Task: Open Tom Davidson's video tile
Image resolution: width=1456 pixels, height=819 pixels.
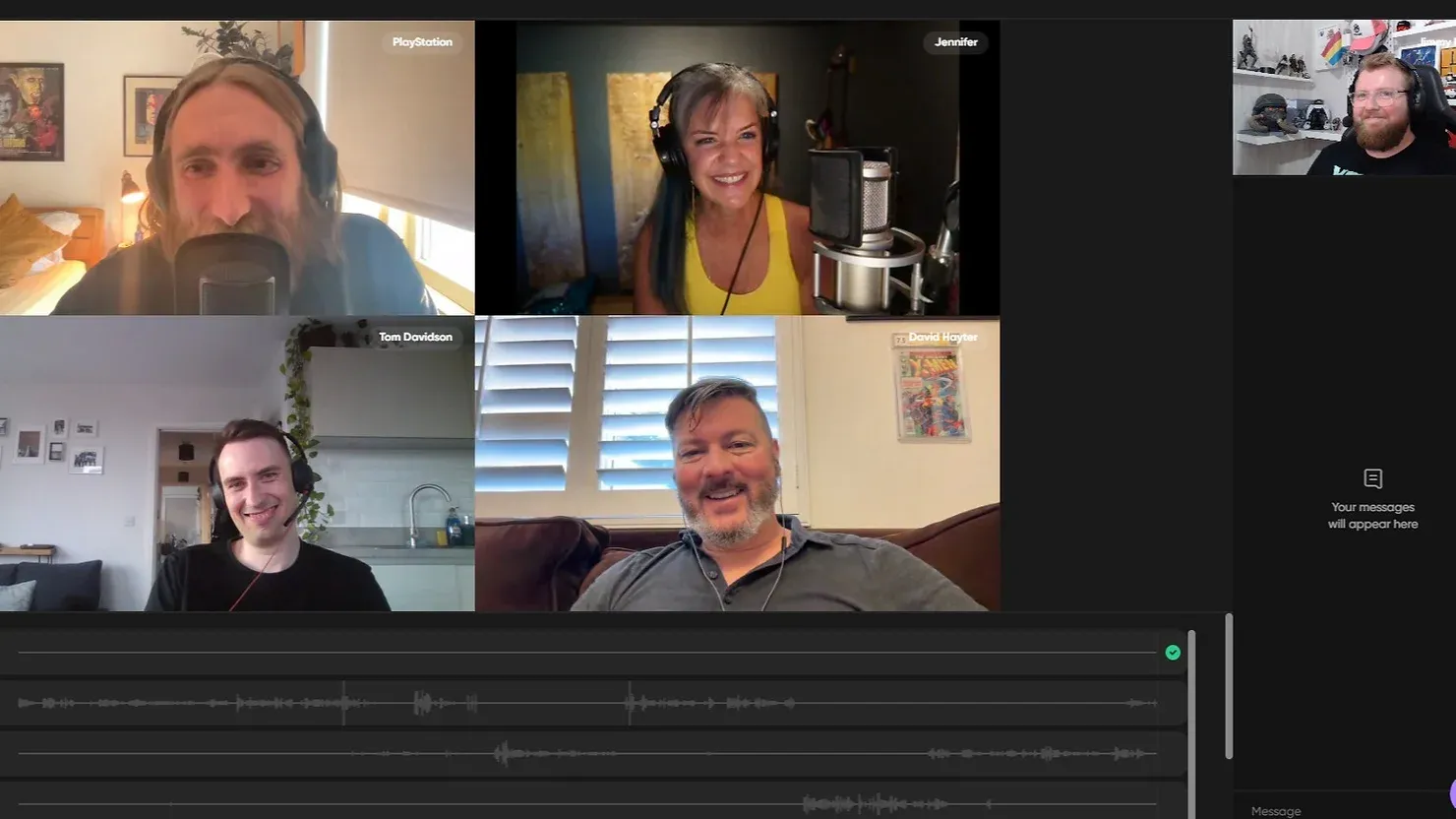Action: 236,463
